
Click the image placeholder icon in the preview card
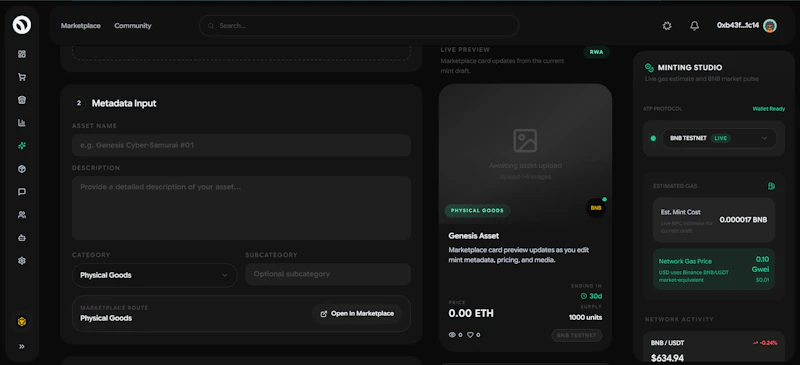(x=525, y=140)
